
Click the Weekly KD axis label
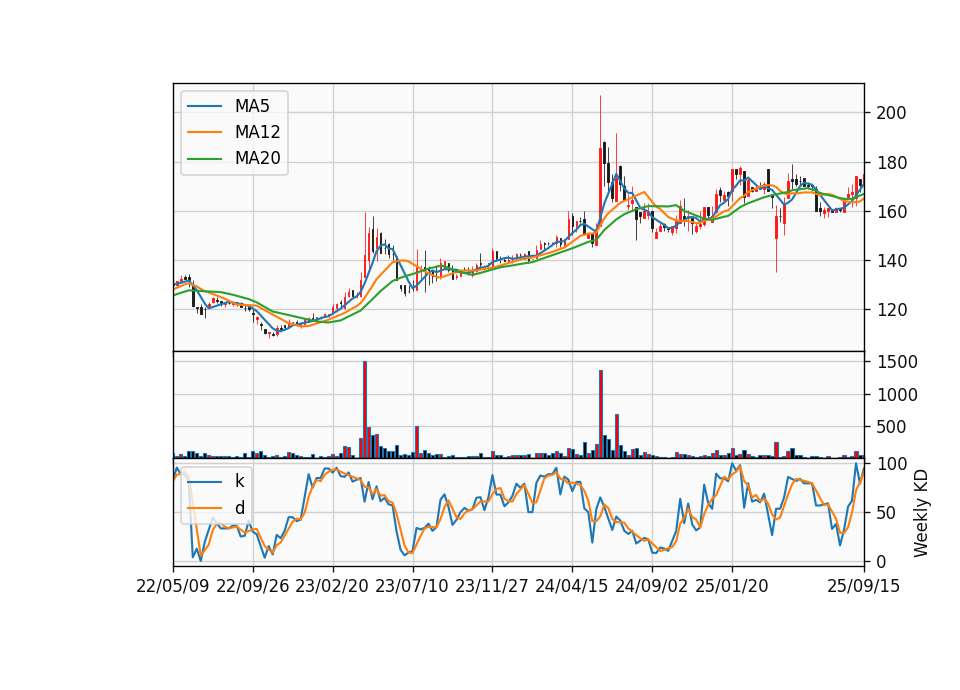point(921,513)
